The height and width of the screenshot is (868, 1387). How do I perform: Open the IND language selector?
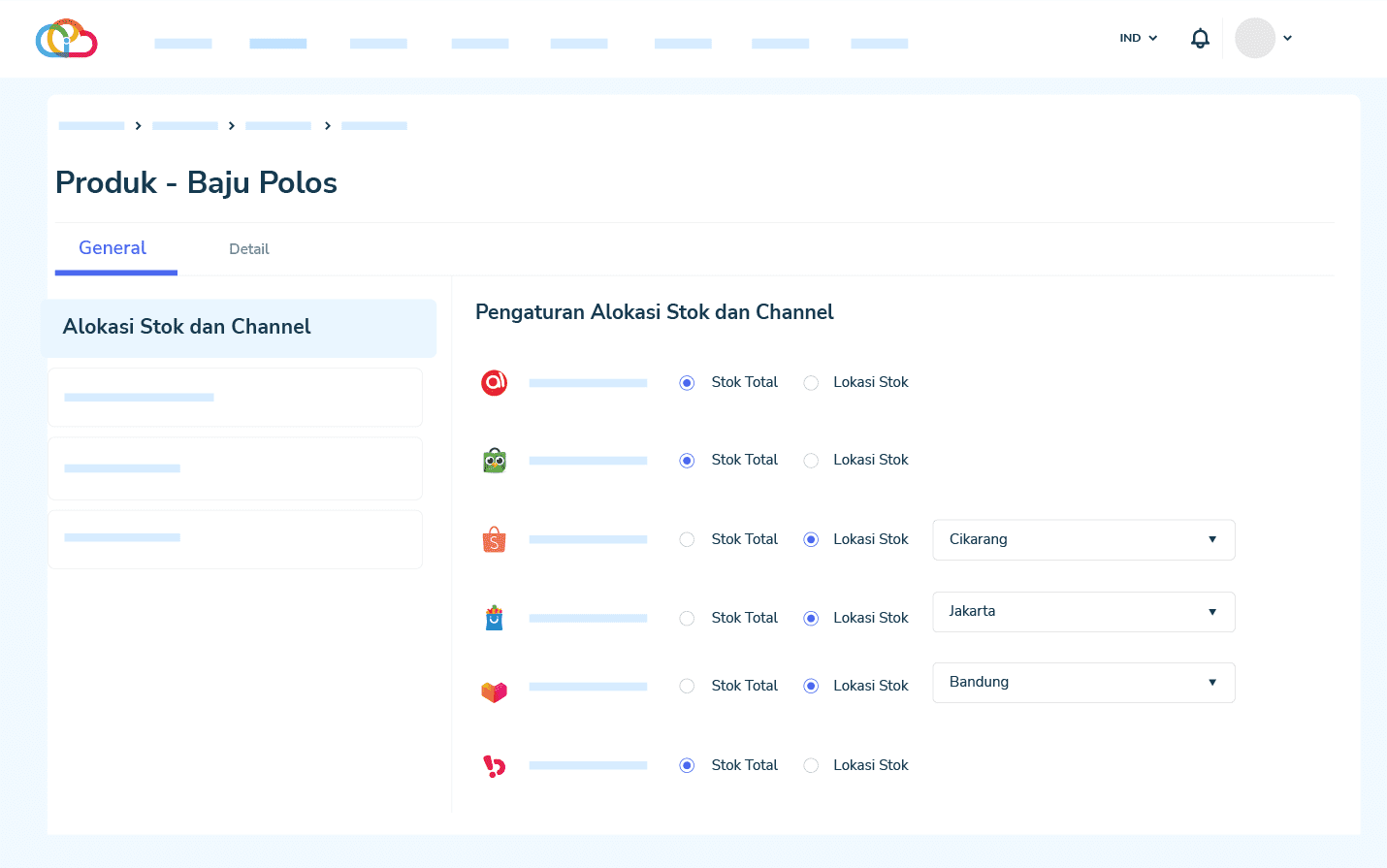pyautogui.click(x=1138, y=38)
